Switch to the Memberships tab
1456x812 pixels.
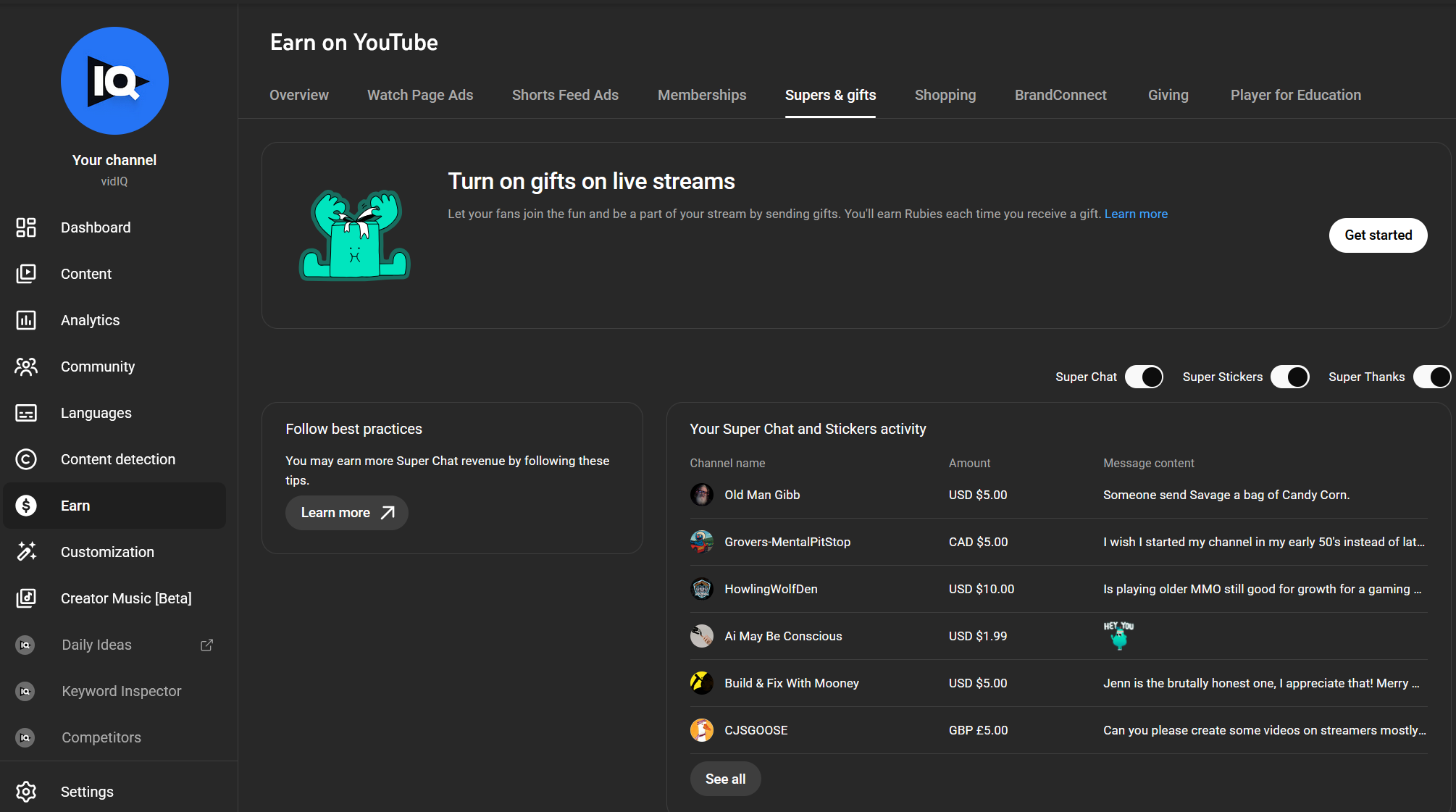coord(702,95)
